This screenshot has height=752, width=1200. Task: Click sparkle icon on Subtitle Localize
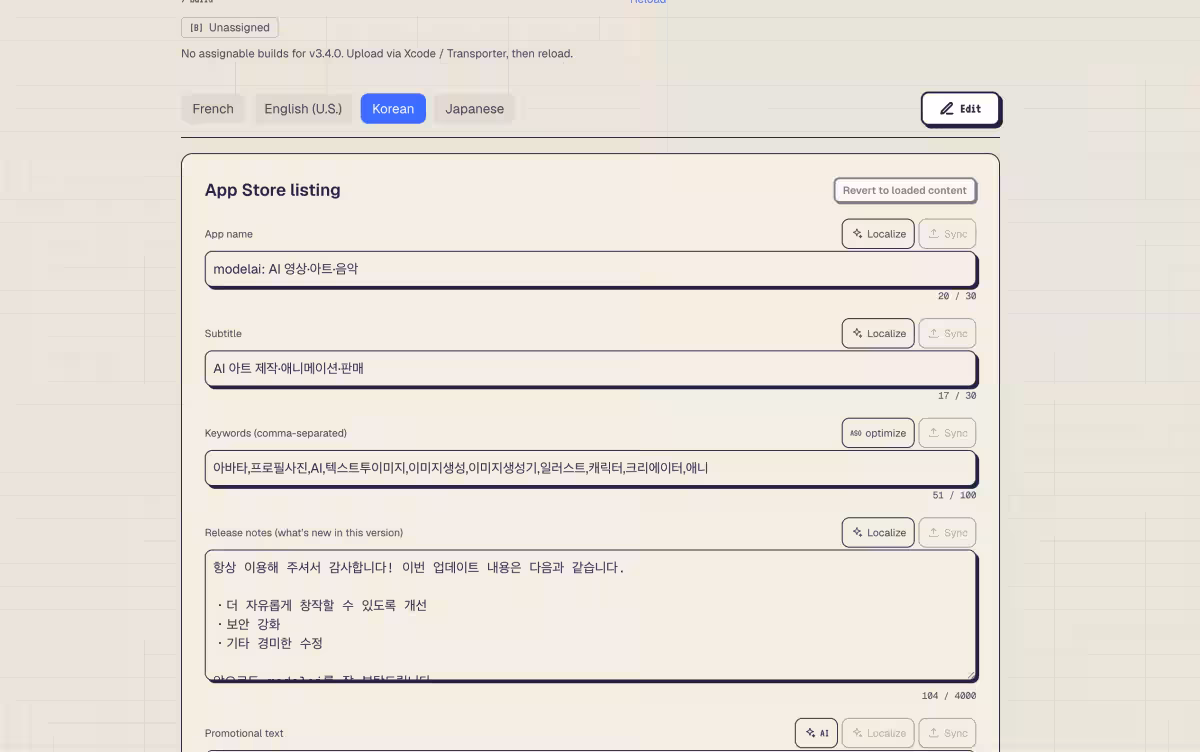tap(858, 334)
